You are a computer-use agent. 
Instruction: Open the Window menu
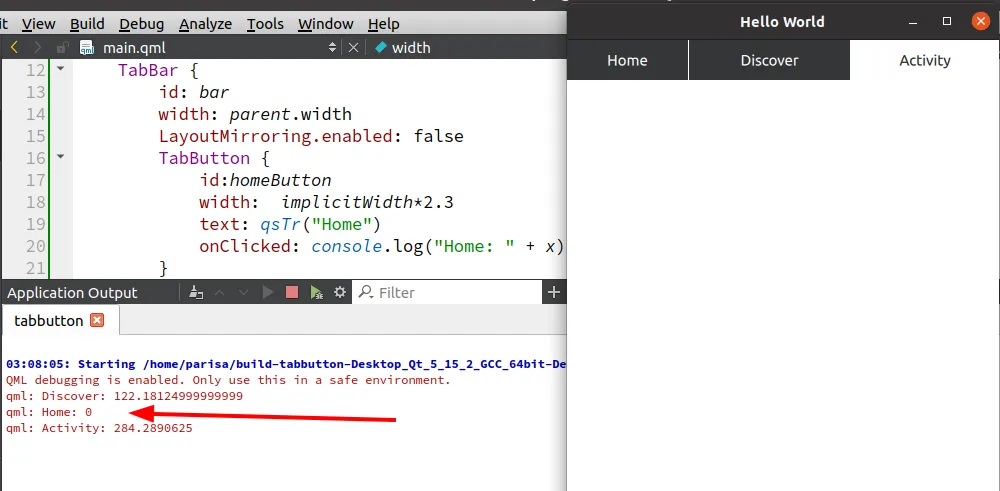click(x=326, y=24)
